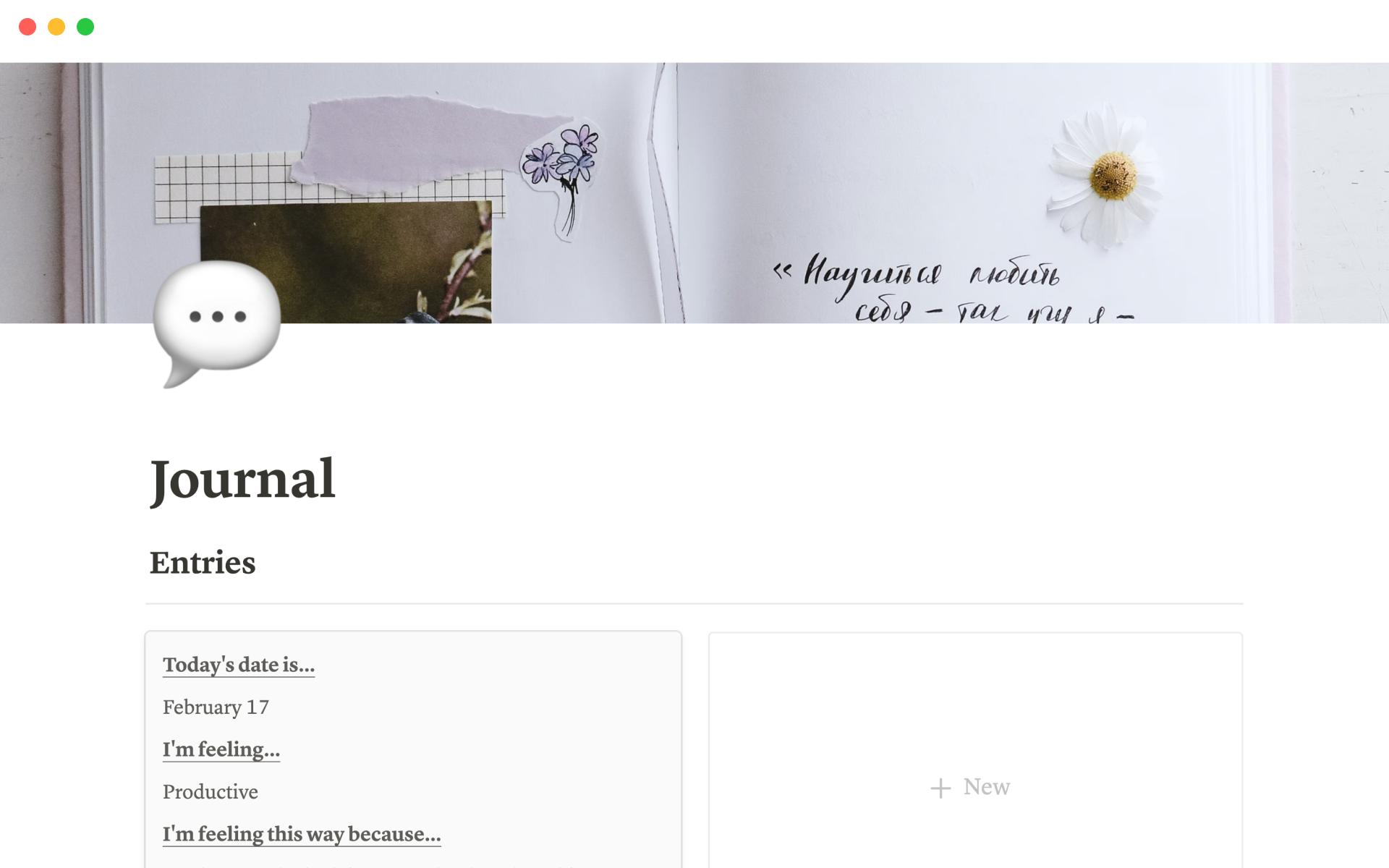
Task: Click the "I'm feeling..." underlined heading
Action: [221, 749]
